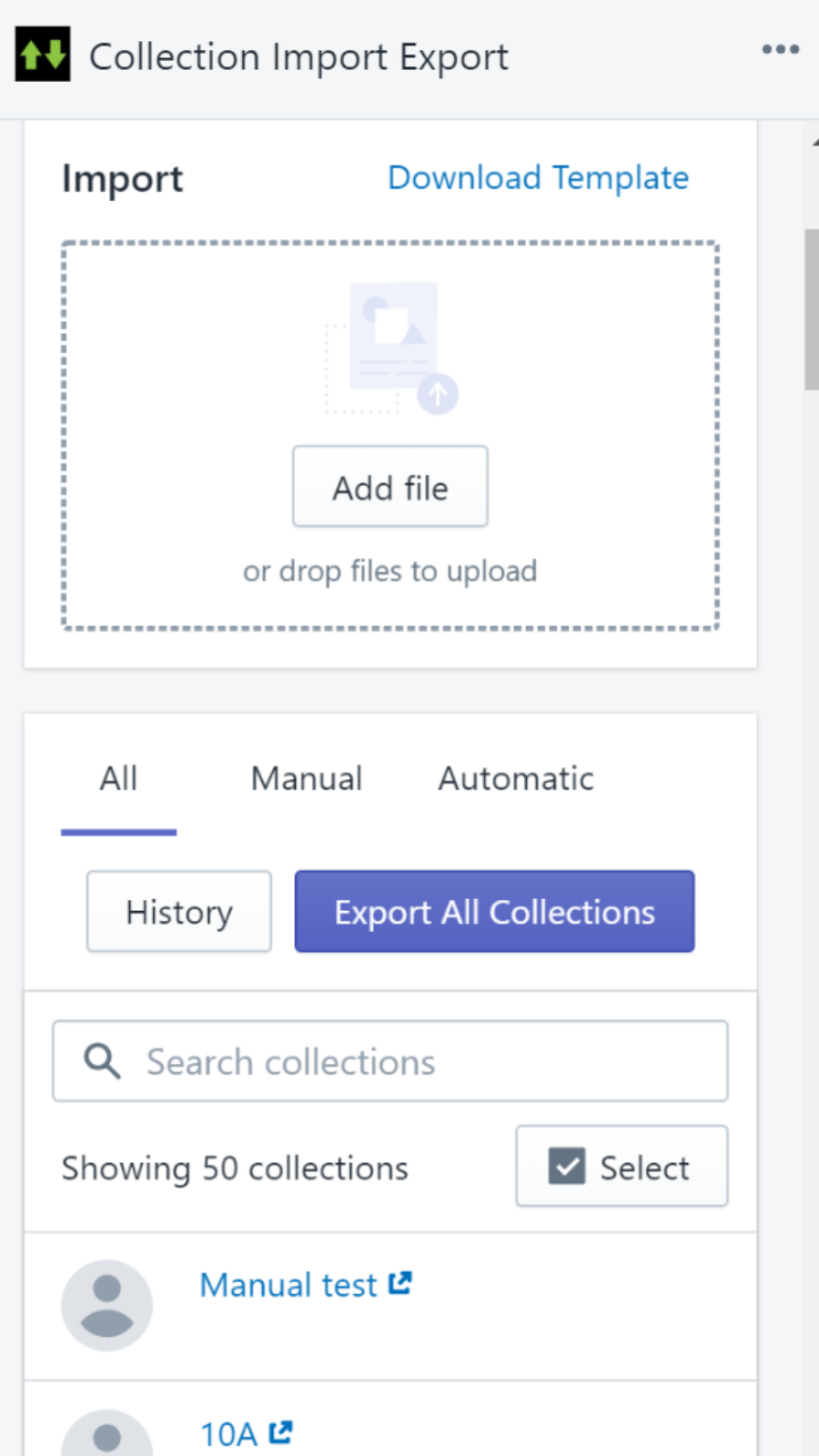
Task: Open the 10A collection link
Action: click(228, 1434)
